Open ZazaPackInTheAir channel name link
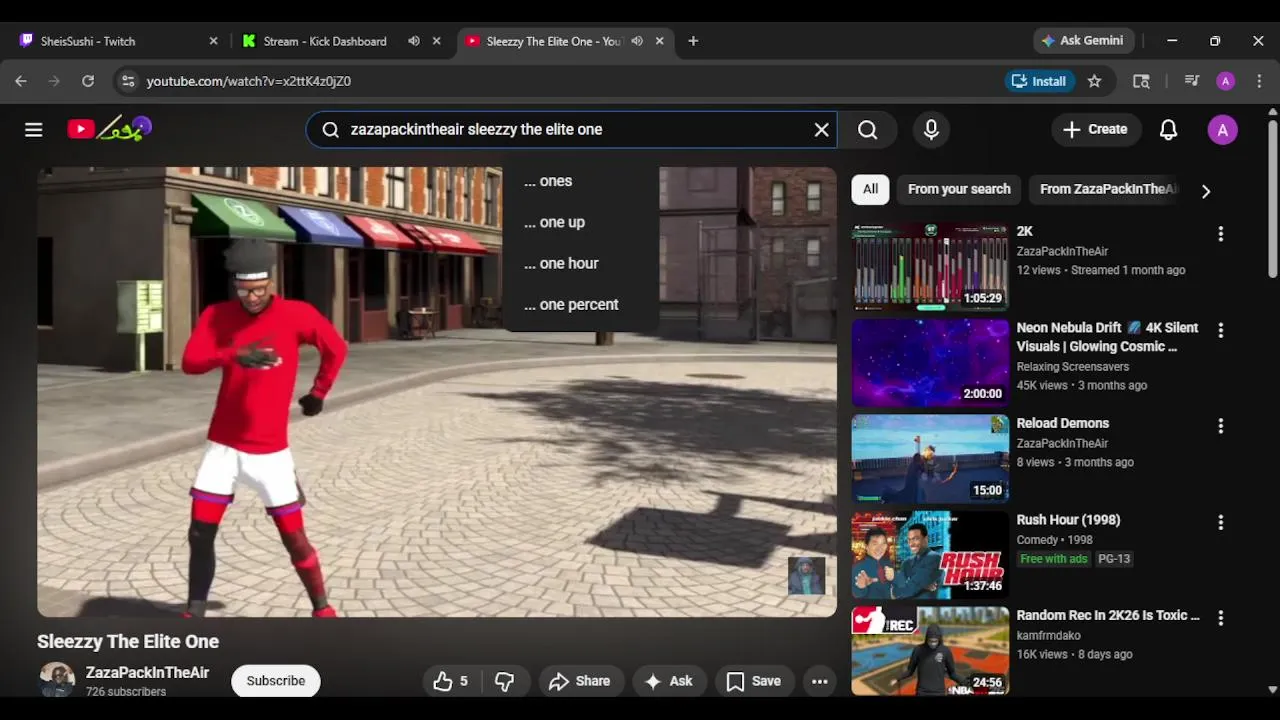The height and width of the screenshot is (720, 1280). click(147, 673)
